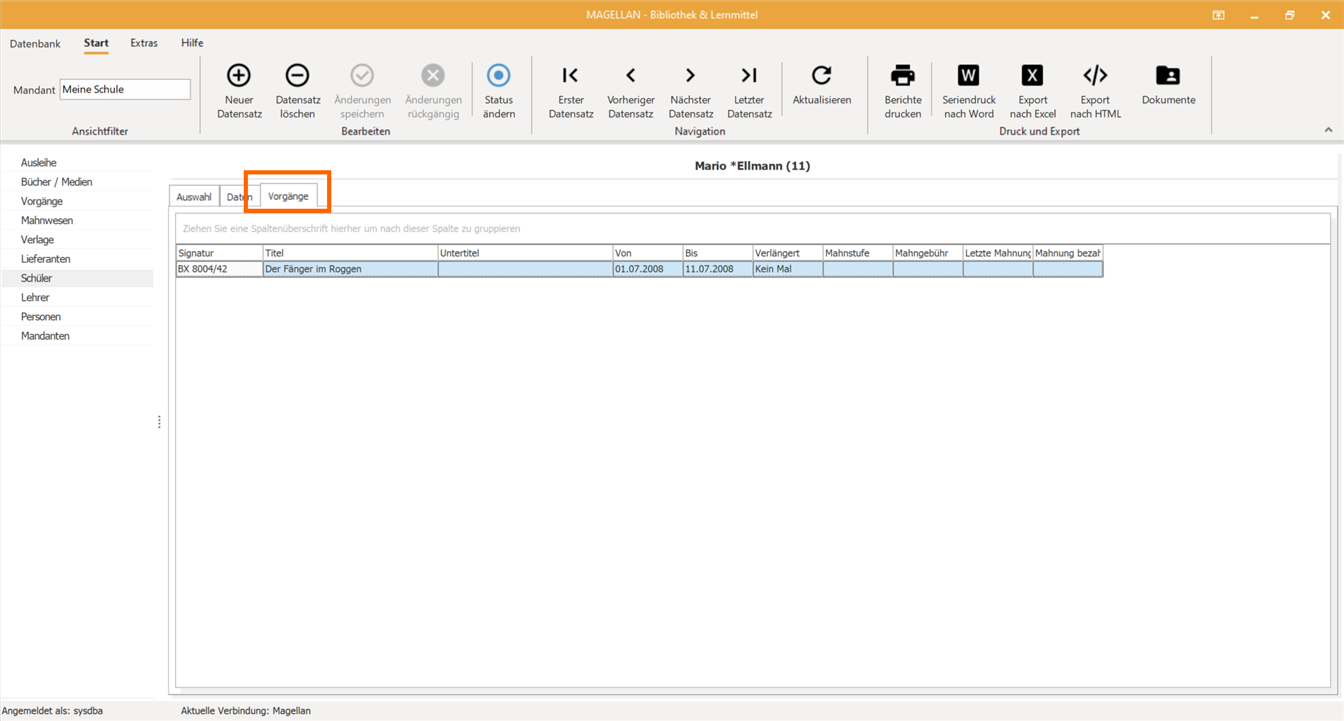Click the Aktualisieren refresh icon

click(x=821, y=75)
